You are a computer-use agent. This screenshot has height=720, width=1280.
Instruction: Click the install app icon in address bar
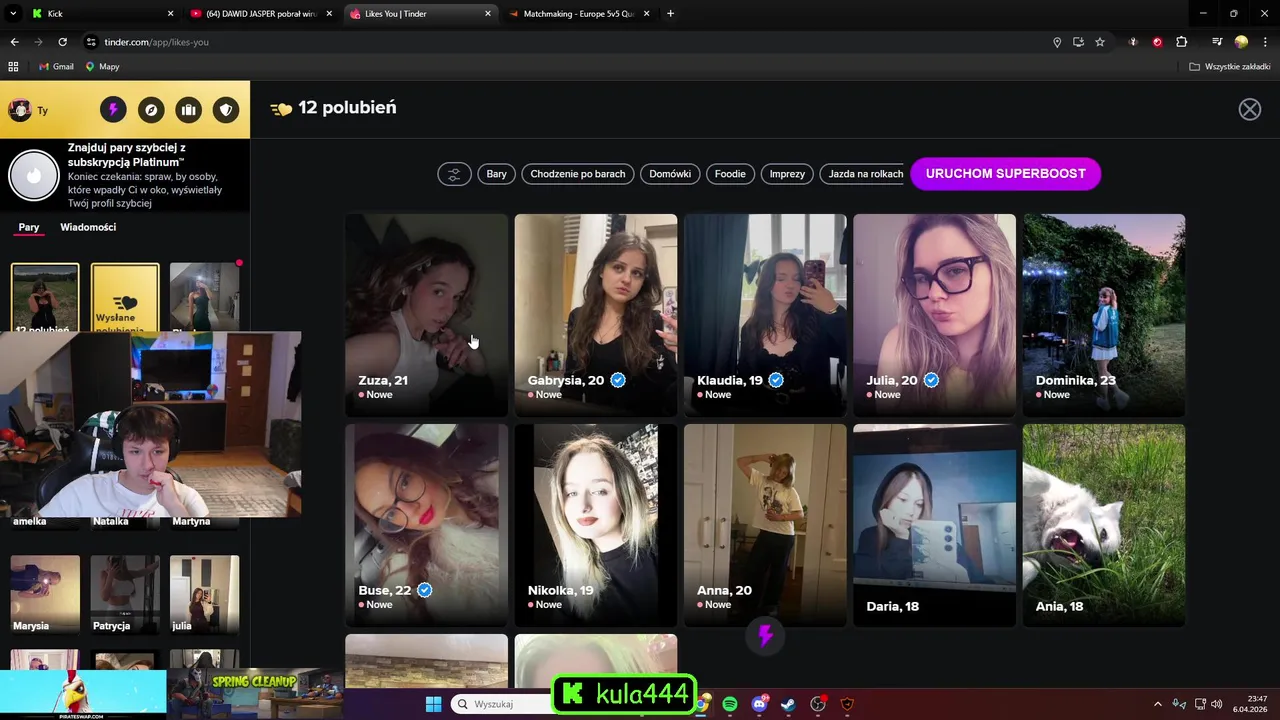[1078, 42]
